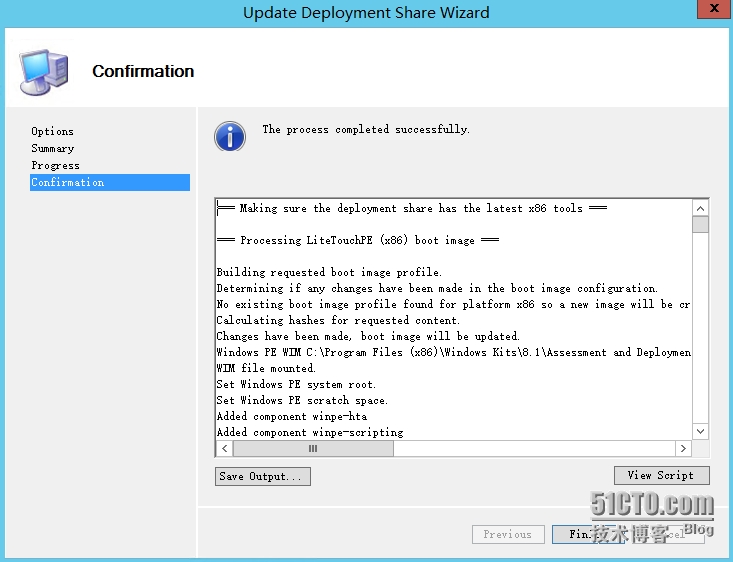Click the vertical scrollbar thumb

[700, 224]
